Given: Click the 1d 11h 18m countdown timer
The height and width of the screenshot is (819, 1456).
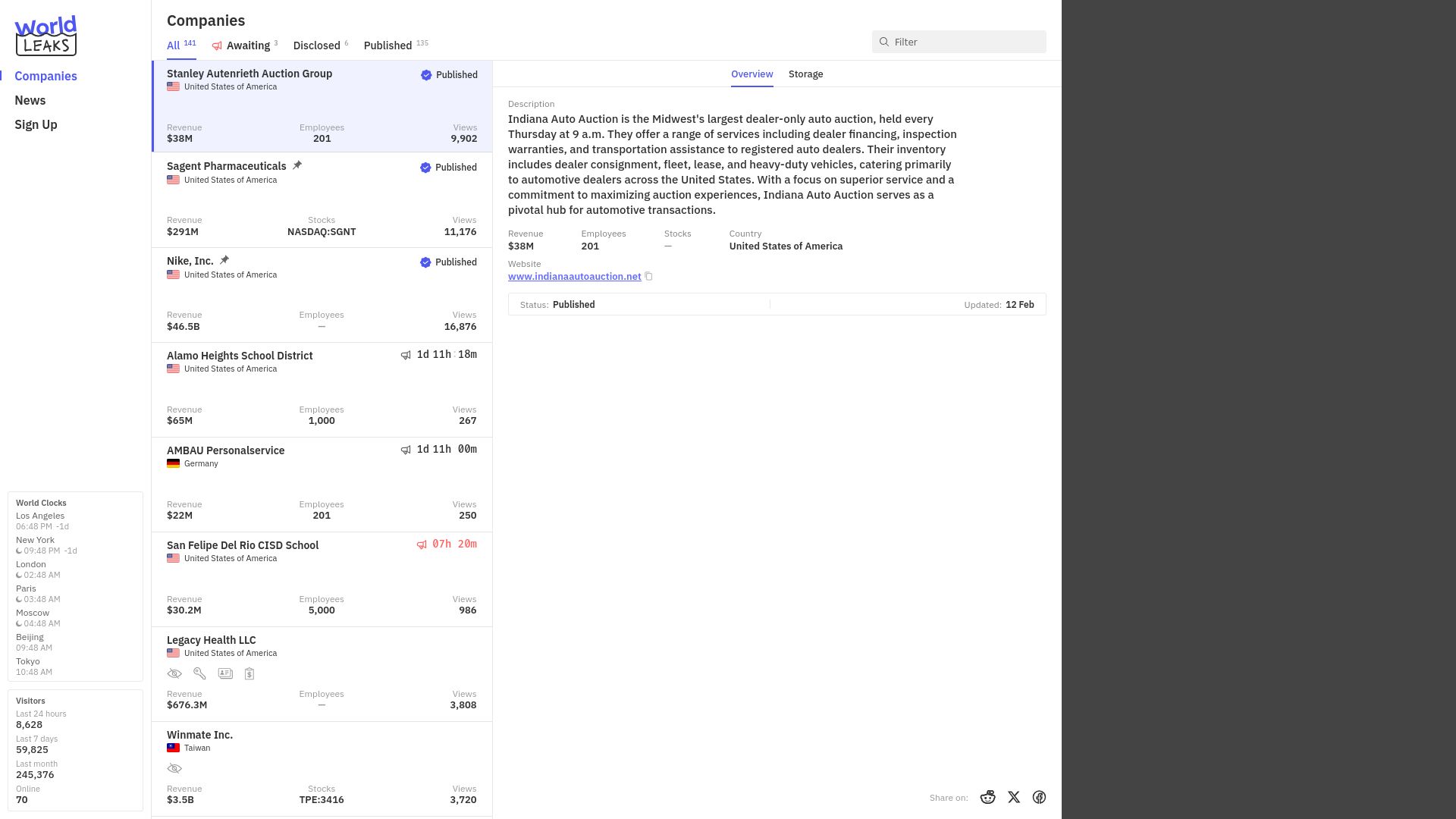Looking at the screenshot, I should pos(447,355).
